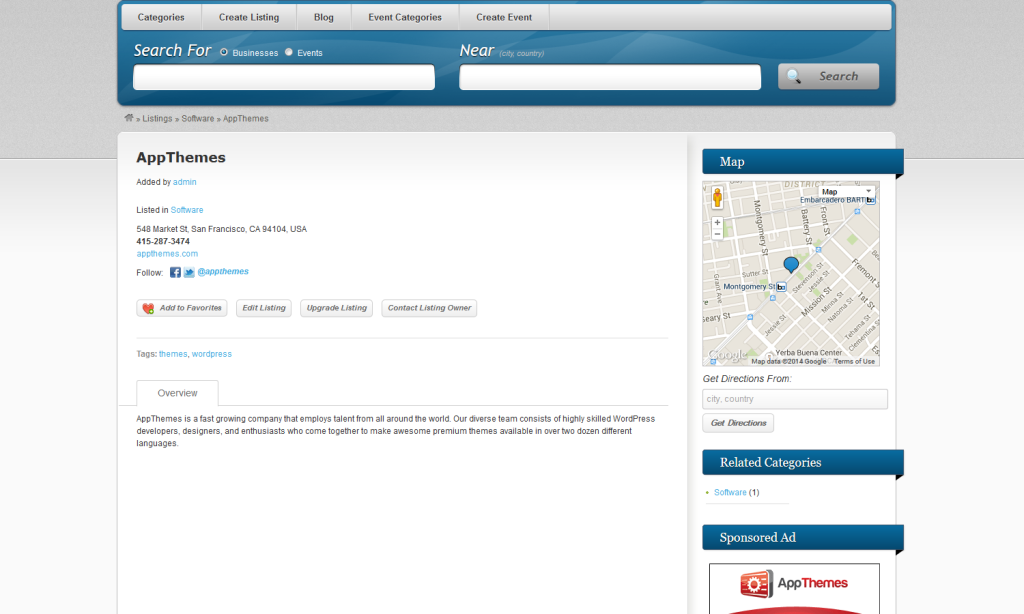Open the Event Categories menu

coord(405,17)
